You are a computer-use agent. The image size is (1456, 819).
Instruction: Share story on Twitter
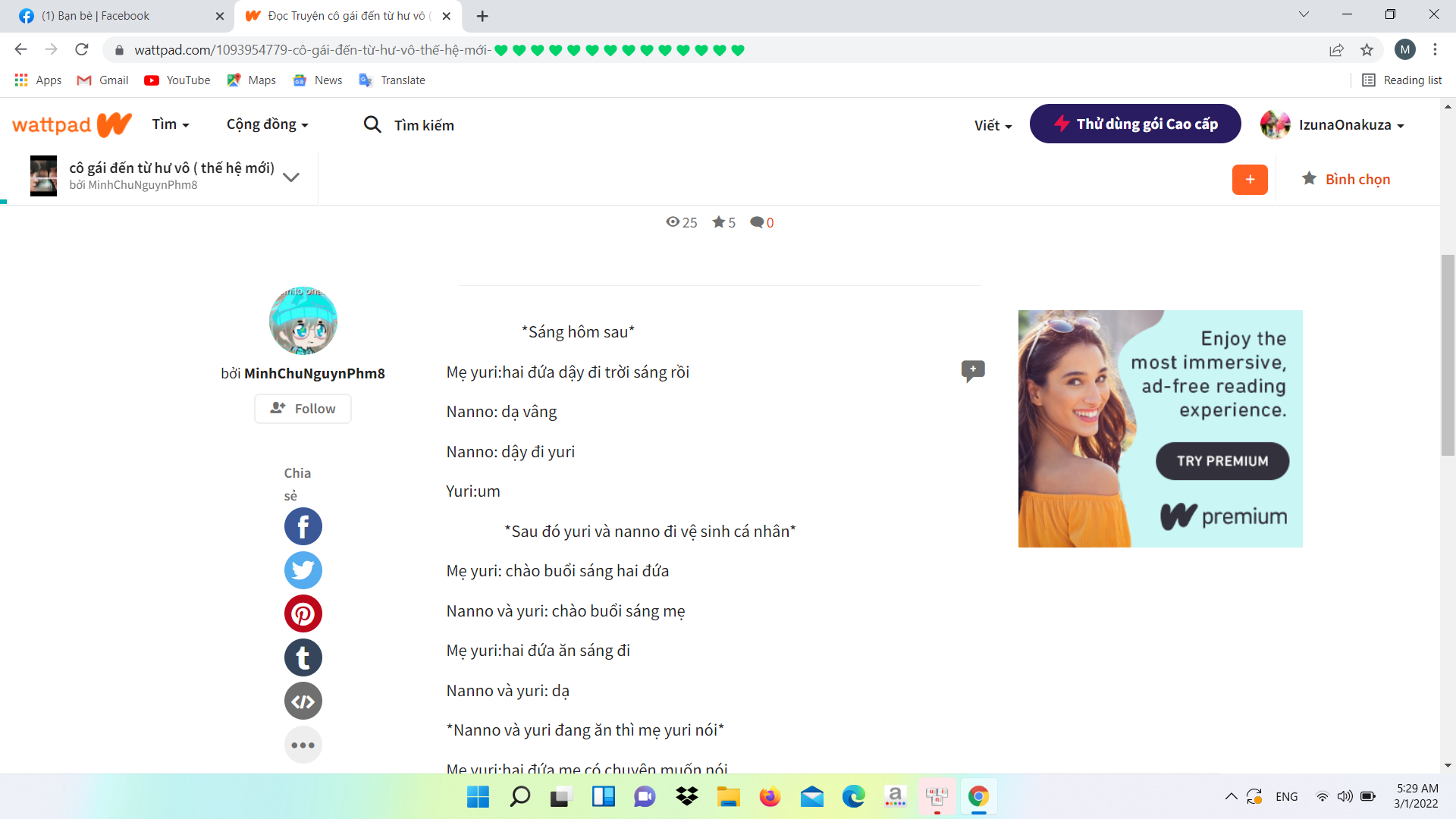pyautogui.click(x=303, y=570)
